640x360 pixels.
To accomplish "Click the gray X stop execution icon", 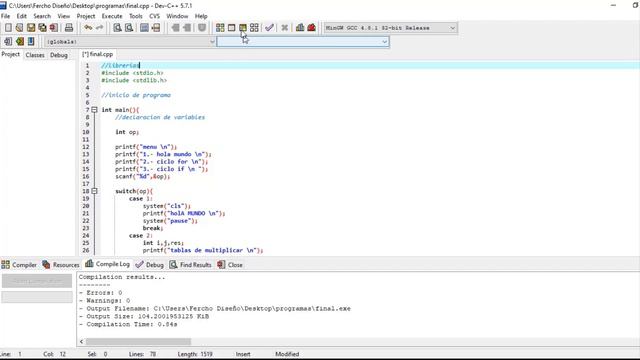I will coord(284,28).
